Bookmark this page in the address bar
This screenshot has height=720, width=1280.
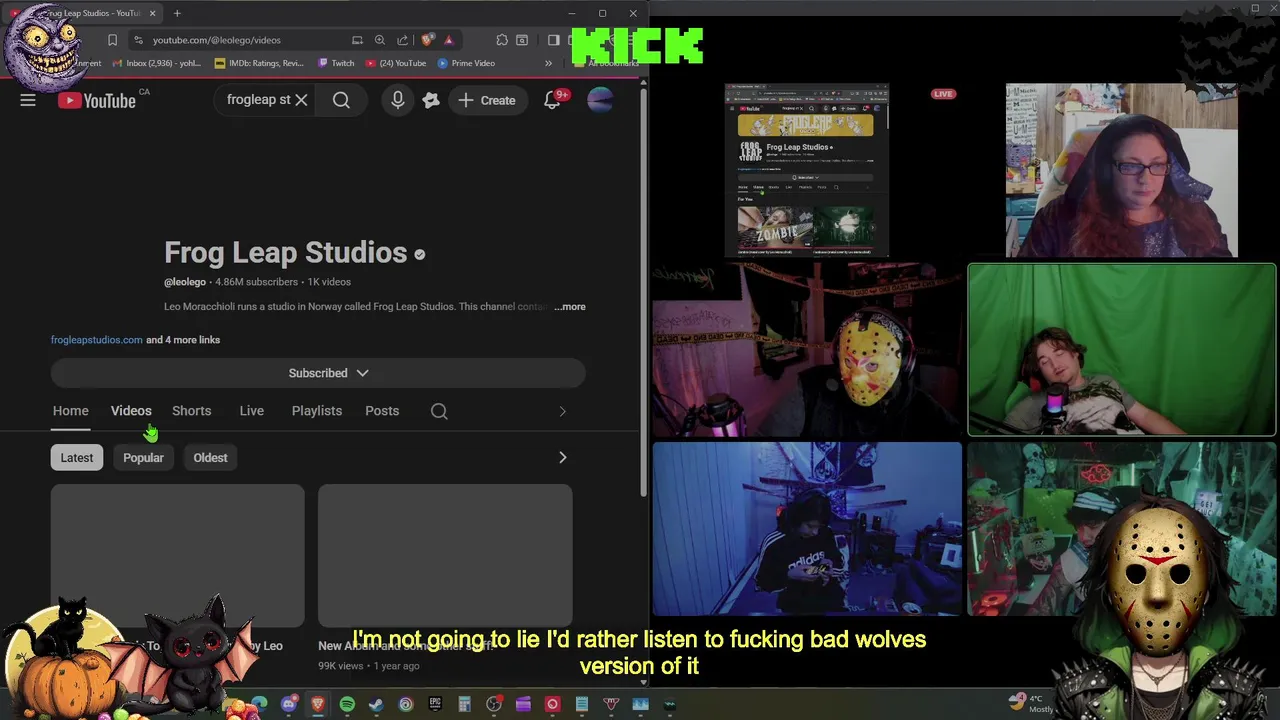pyautogui.click(x=112, y=40)
